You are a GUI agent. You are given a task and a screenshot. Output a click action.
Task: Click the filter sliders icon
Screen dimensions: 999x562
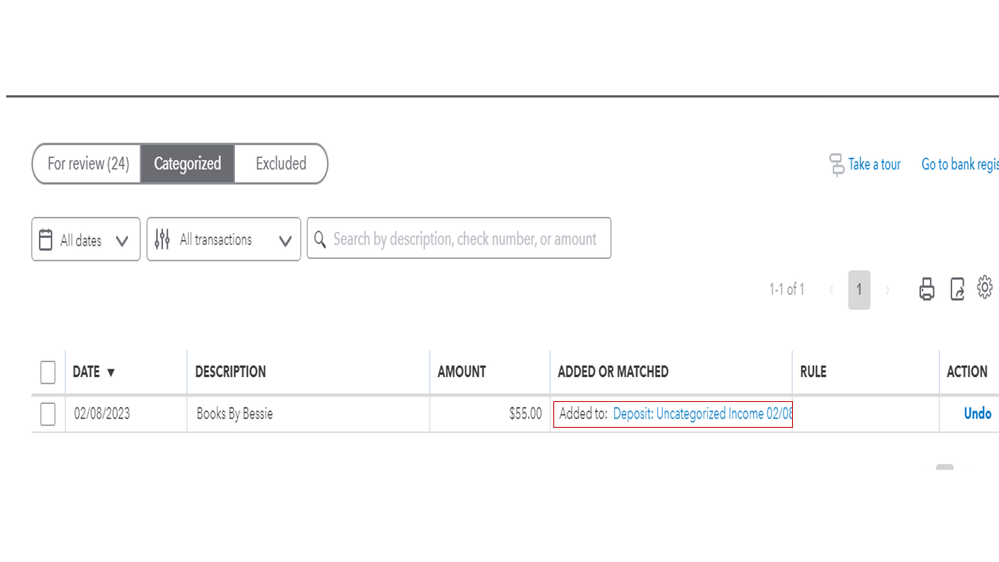[163, 240]
